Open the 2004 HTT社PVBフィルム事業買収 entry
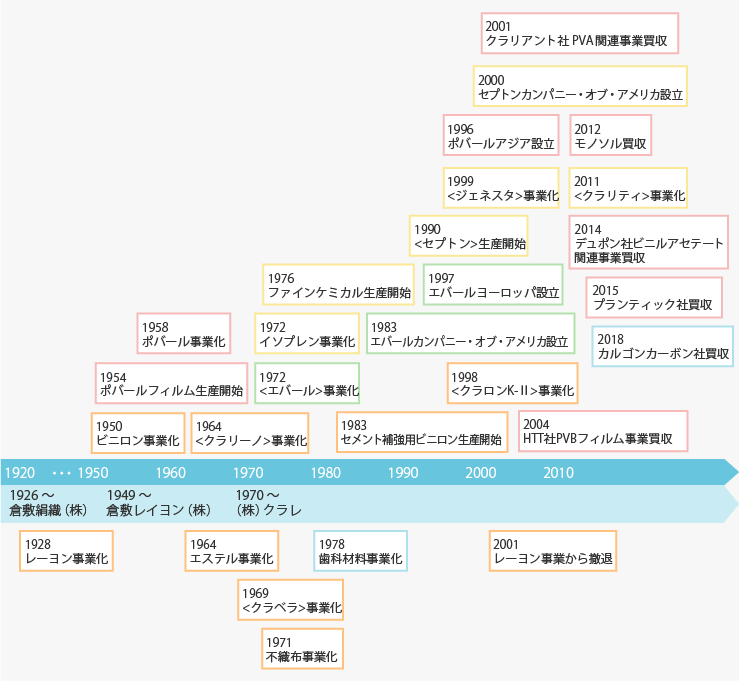The width and height of the screenshot is (739, 681). coord(603,431)
